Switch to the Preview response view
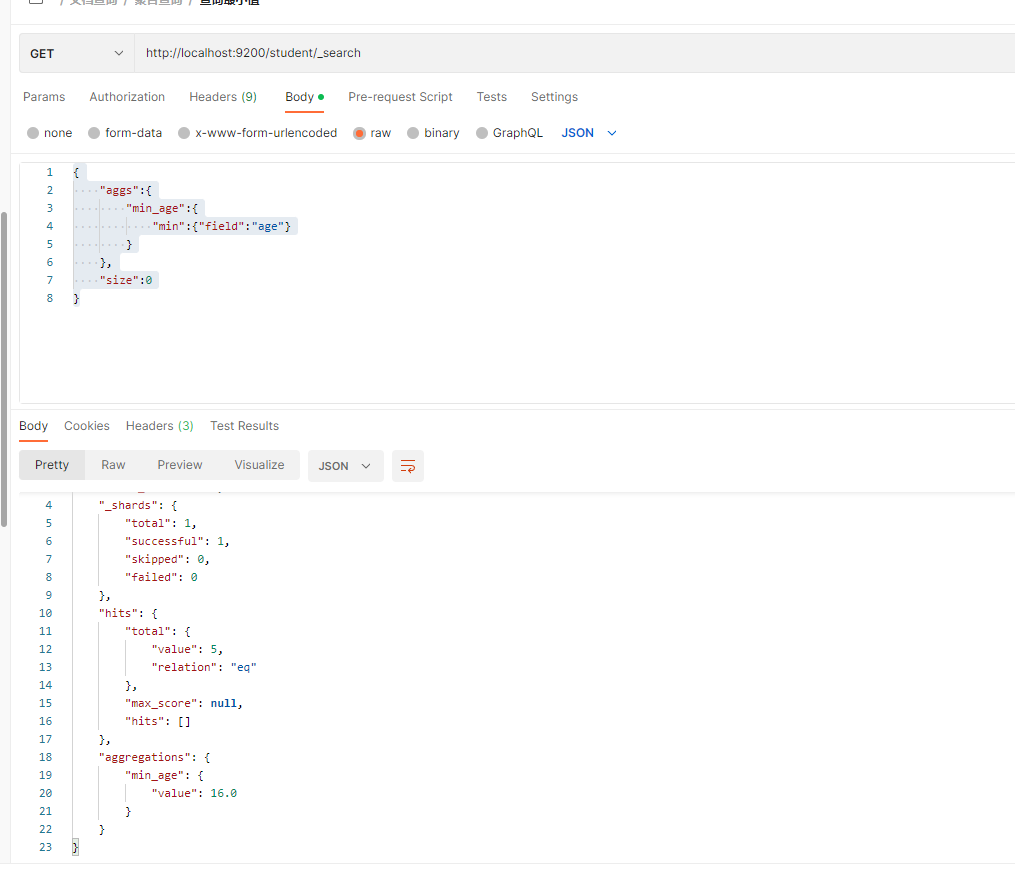Viewport: 1015px width, 878px height. pyautogui.click(x=180, y=465)
